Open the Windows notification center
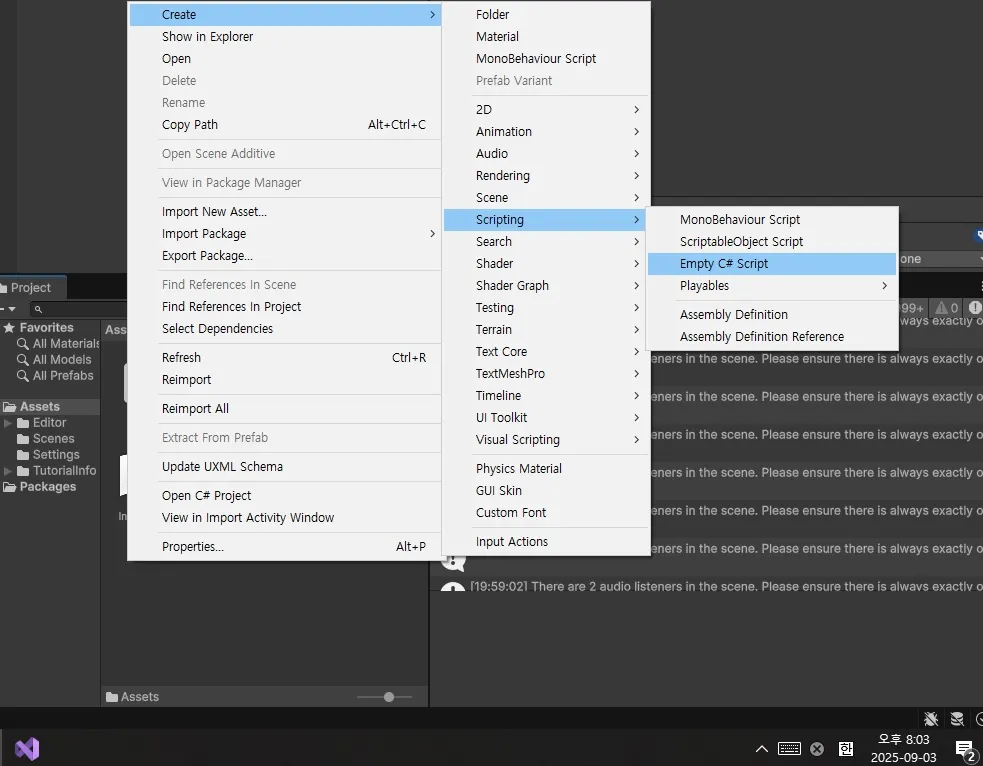 pyautogui.click(x=965, y=749)
